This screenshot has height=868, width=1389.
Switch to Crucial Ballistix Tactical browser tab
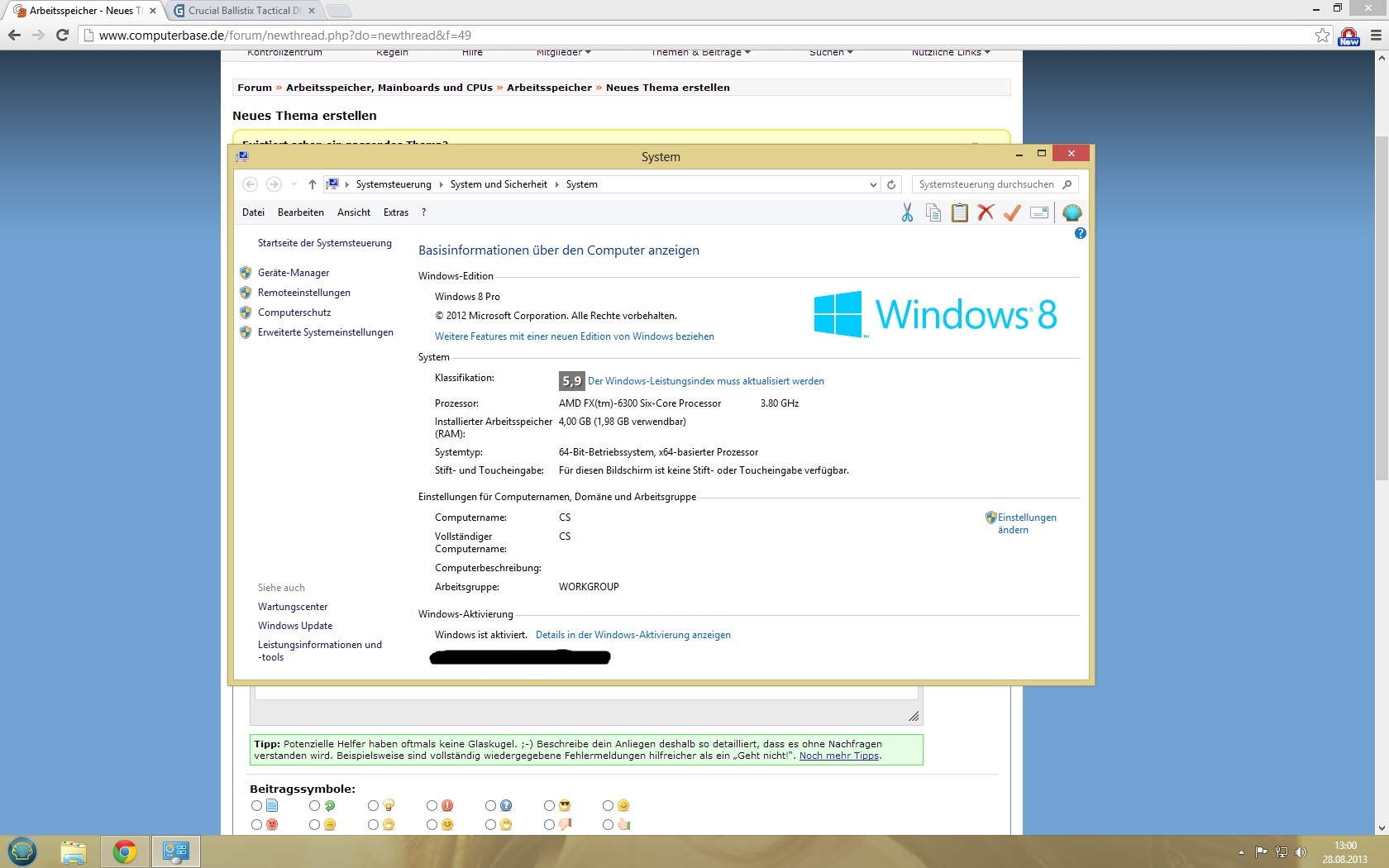point(244,11)
